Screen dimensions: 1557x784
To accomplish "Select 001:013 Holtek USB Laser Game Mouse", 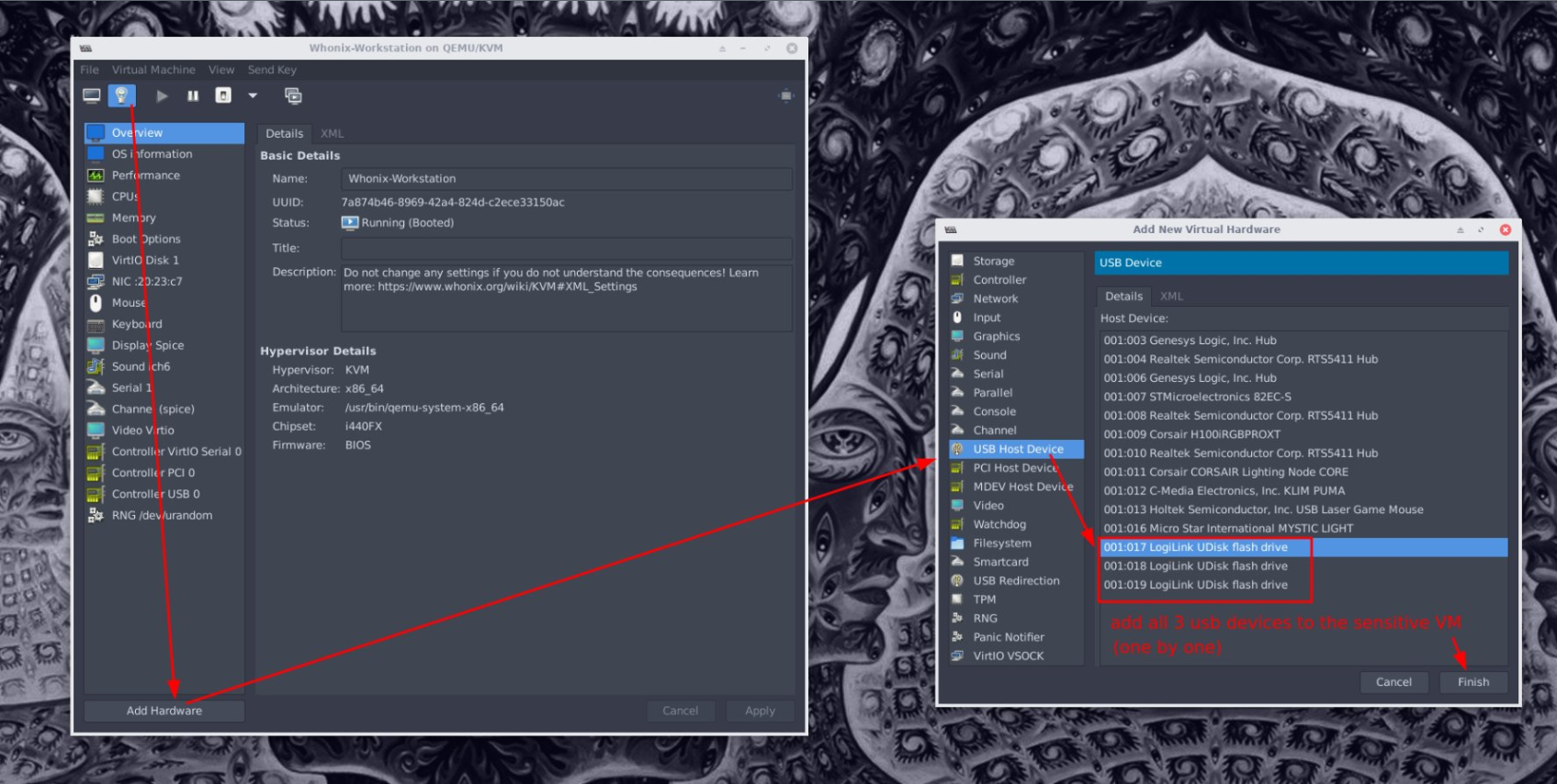I will (x=1303, y=510).
